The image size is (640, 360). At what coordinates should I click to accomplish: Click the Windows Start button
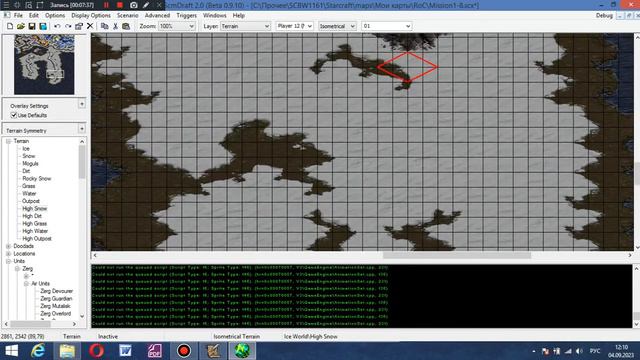[x=11, y=351]
